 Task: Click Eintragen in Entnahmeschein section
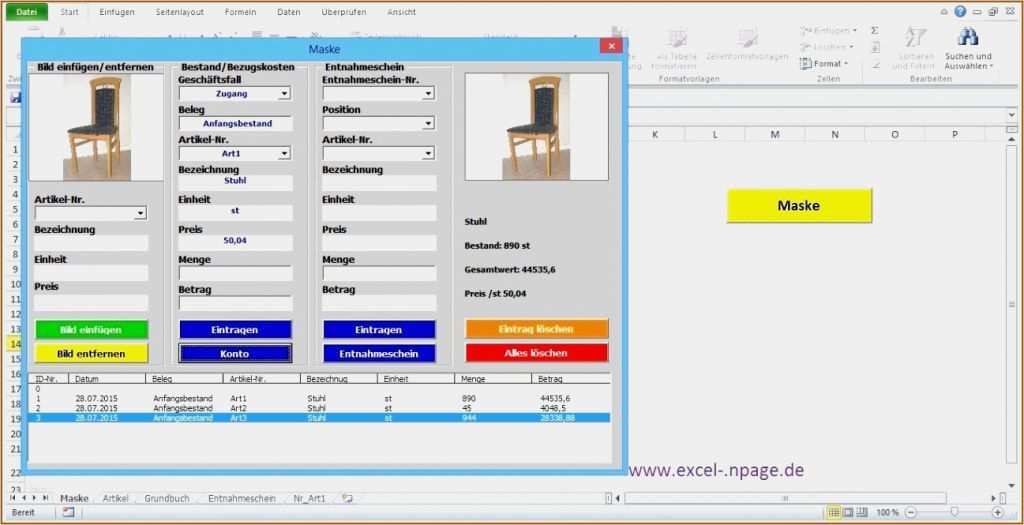pyautogui.click(x=379, y=330)
